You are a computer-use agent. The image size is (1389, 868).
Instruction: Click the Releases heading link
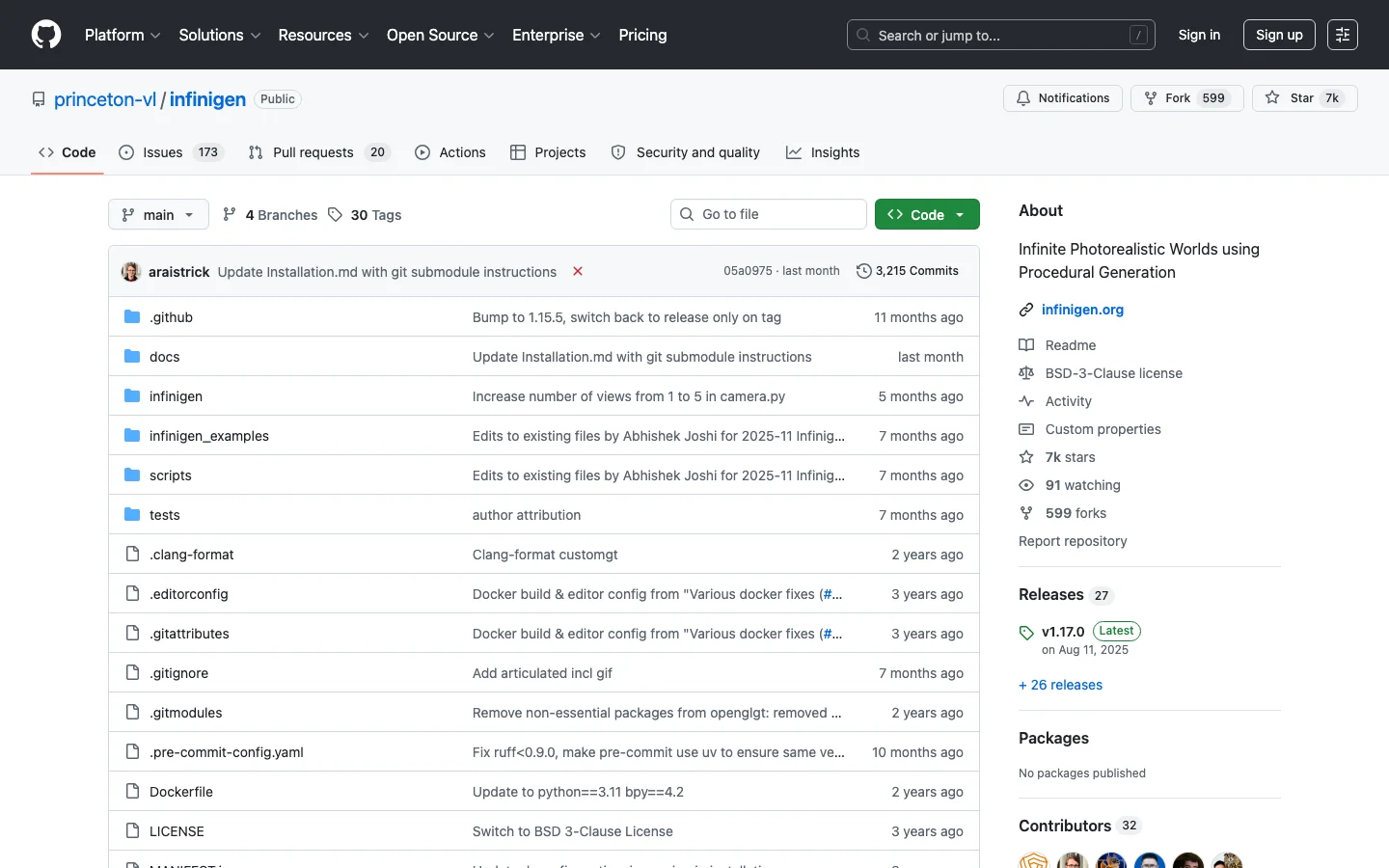point(1066,594)
